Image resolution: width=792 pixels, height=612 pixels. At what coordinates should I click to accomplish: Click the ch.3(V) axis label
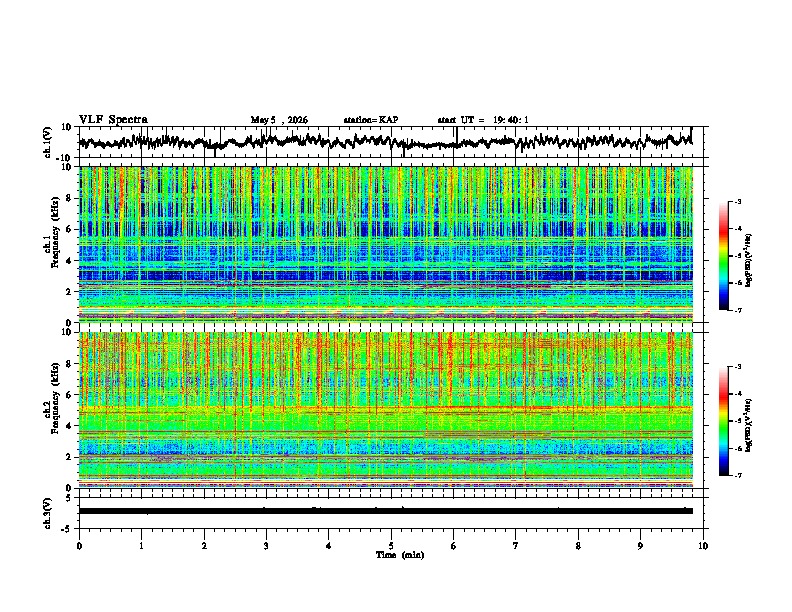(48, 513)
